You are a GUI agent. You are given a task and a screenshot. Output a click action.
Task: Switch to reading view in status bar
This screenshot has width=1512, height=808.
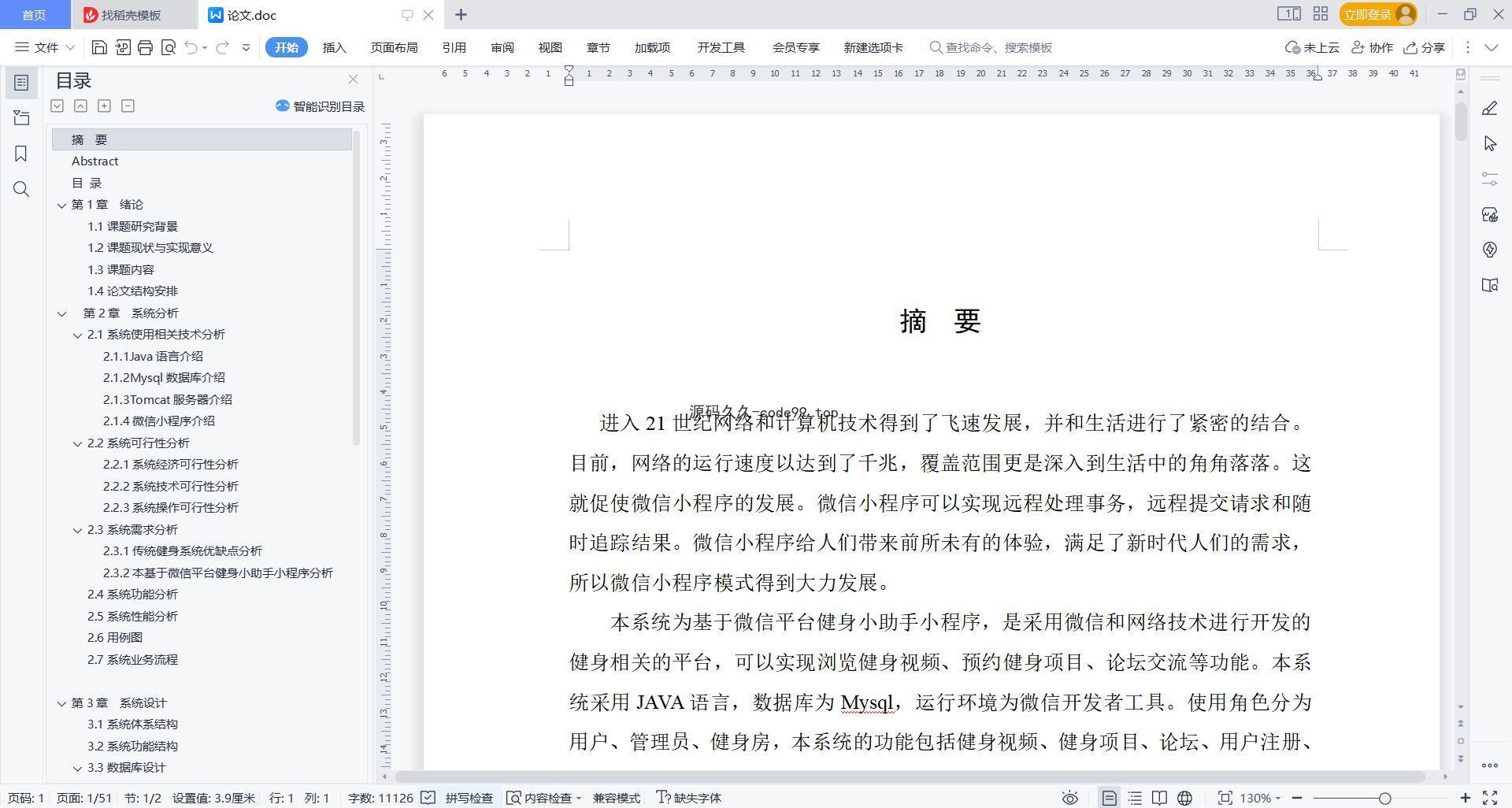pos(1159,798)
